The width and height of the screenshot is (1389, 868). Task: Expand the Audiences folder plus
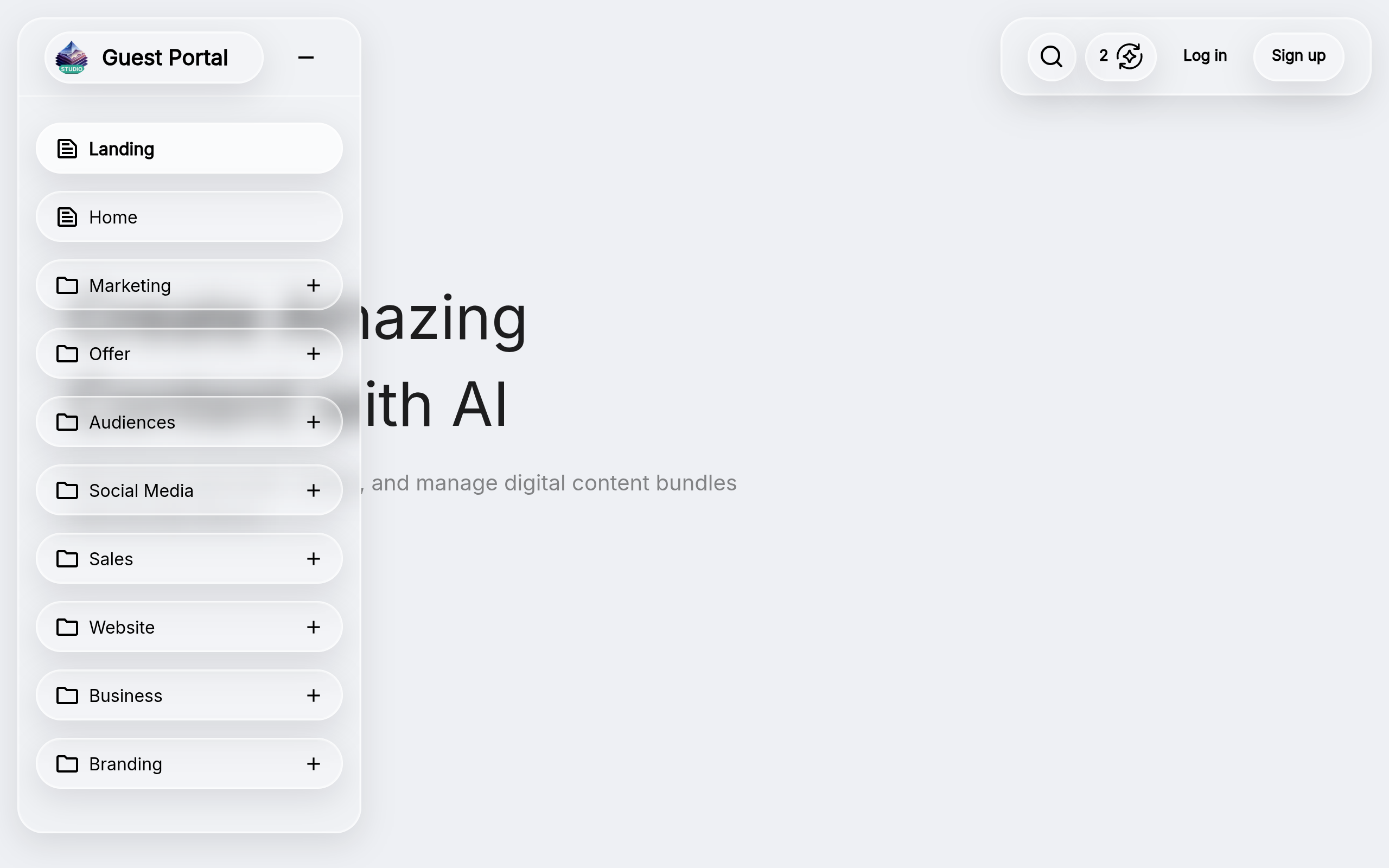coord(314,422)
